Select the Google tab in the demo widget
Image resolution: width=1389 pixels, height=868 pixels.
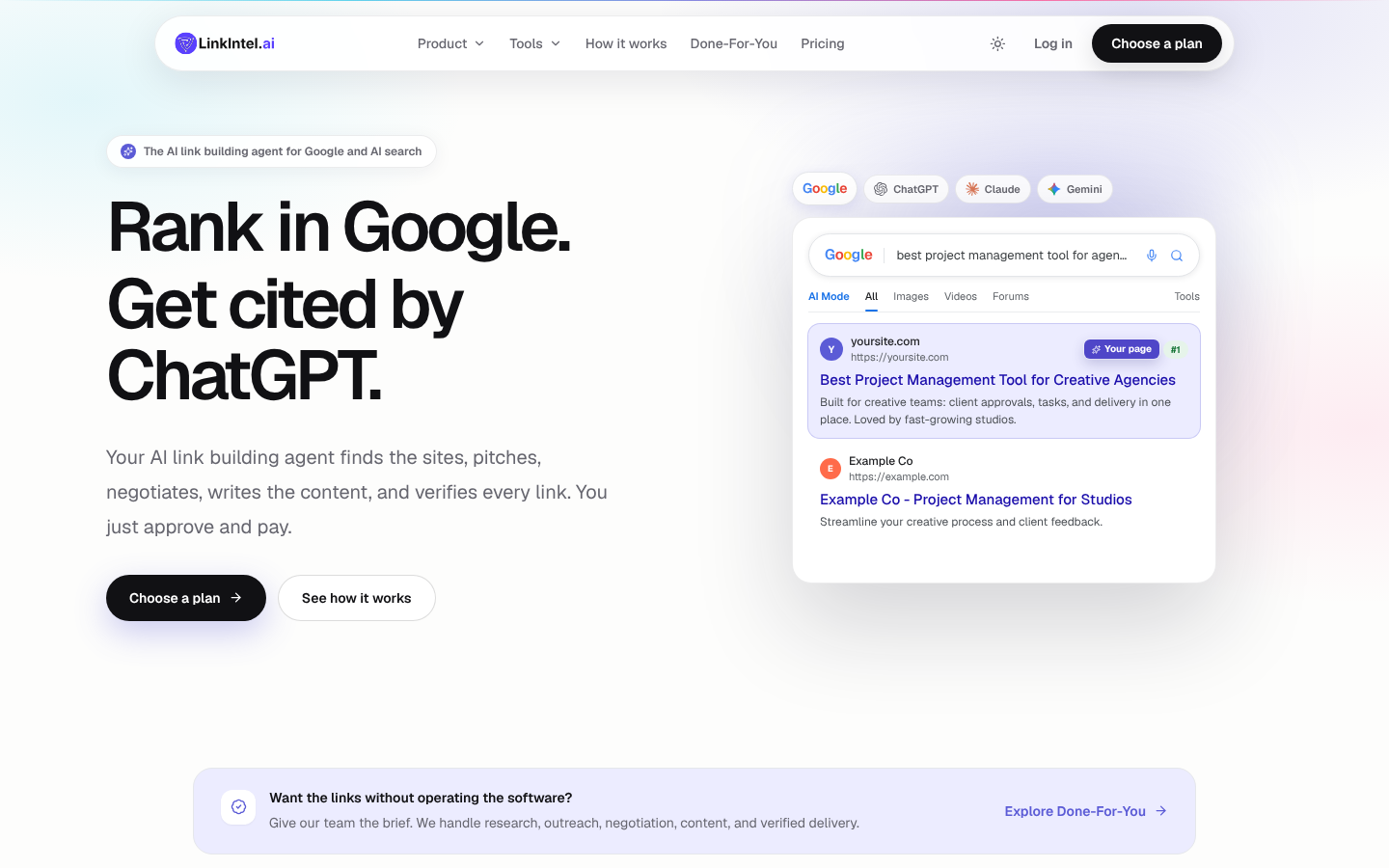[825, 189]
